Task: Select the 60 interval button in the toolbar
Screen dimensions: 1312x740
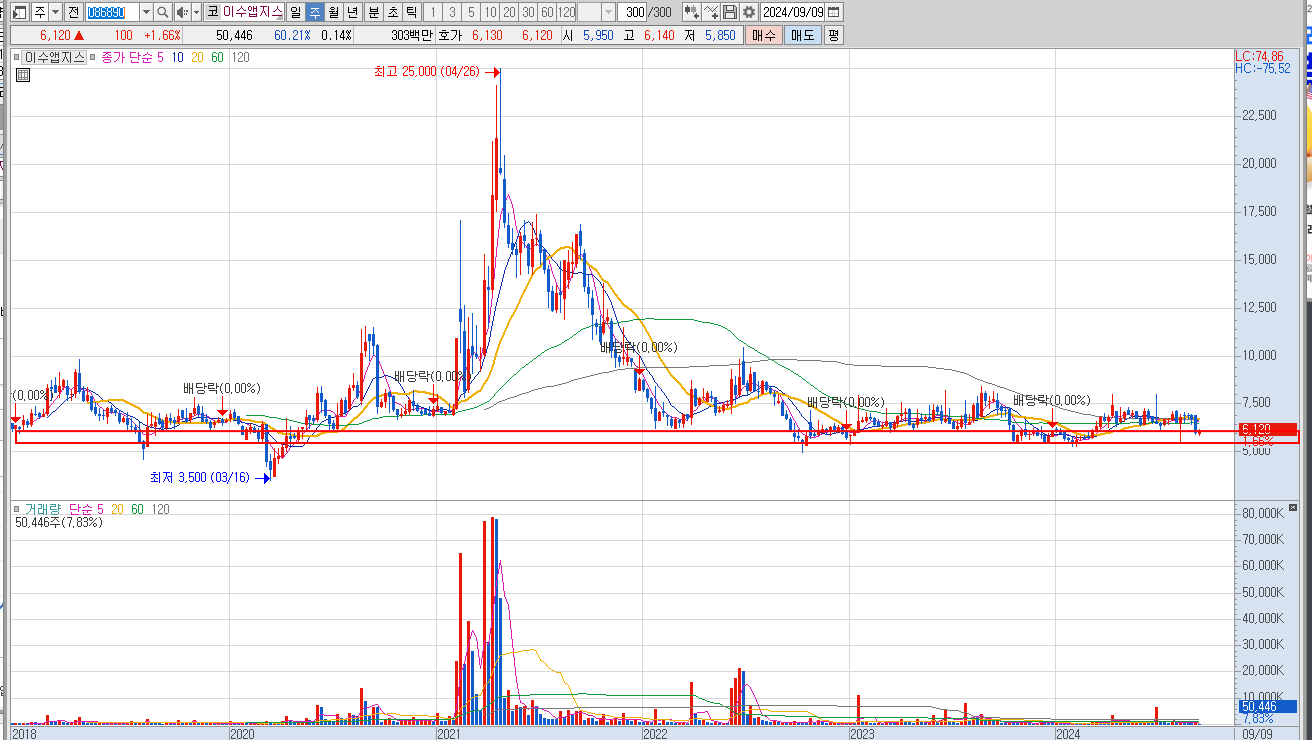Action: (547, 12)
